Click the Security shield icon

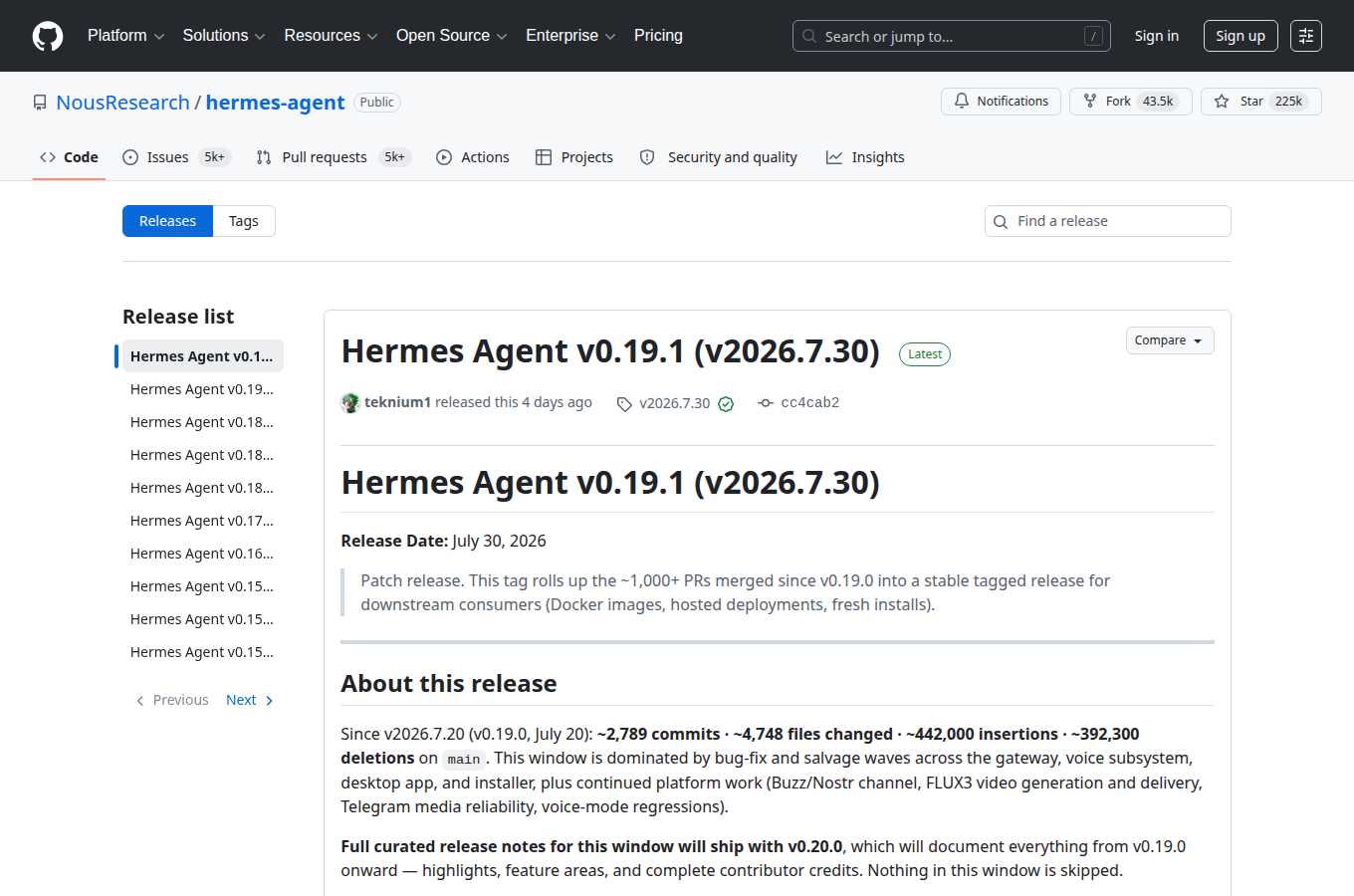click(647, 157)
